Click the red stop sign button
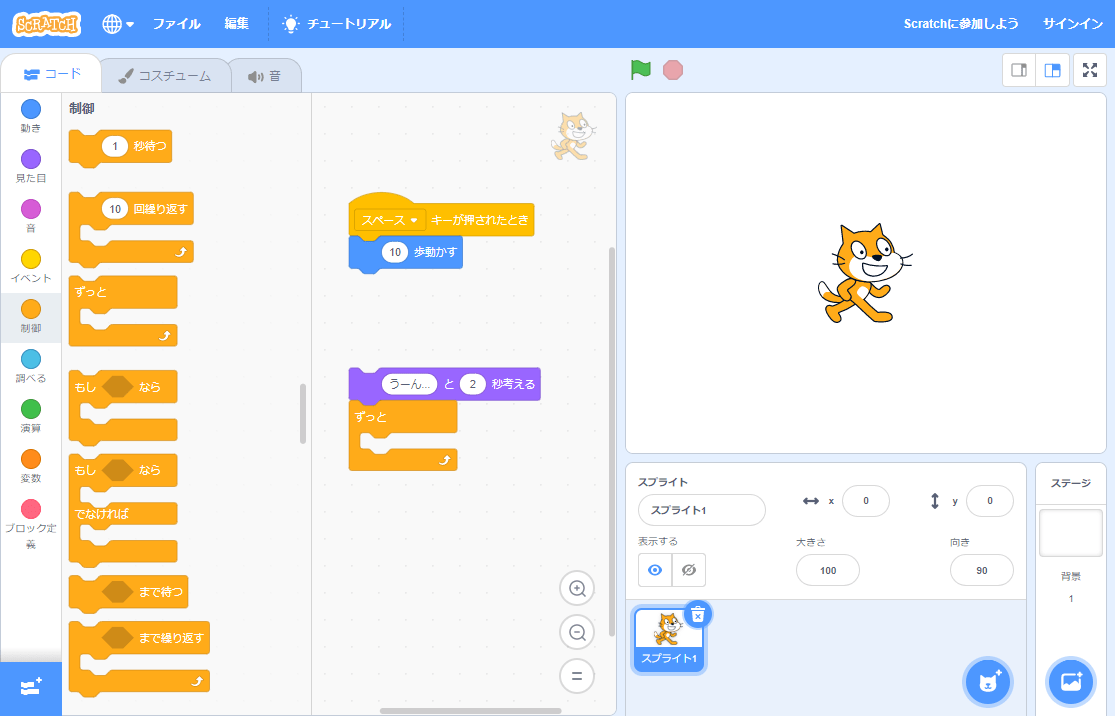This screenshot has height=716, width=1115. click(x=673, y=70)
